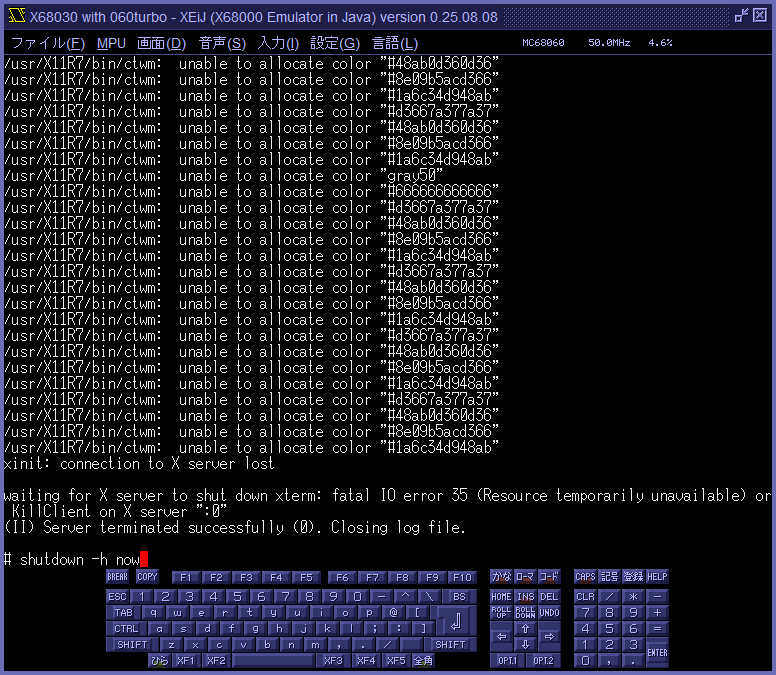Open the 画面(D) display menu
The height and width of the screenshot is (675, 776).
tap(161, 44)
